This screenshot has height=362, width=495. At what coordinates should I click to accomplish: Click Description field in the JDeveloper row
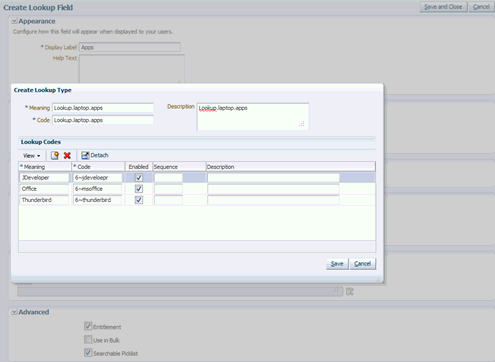pos(273,178)
